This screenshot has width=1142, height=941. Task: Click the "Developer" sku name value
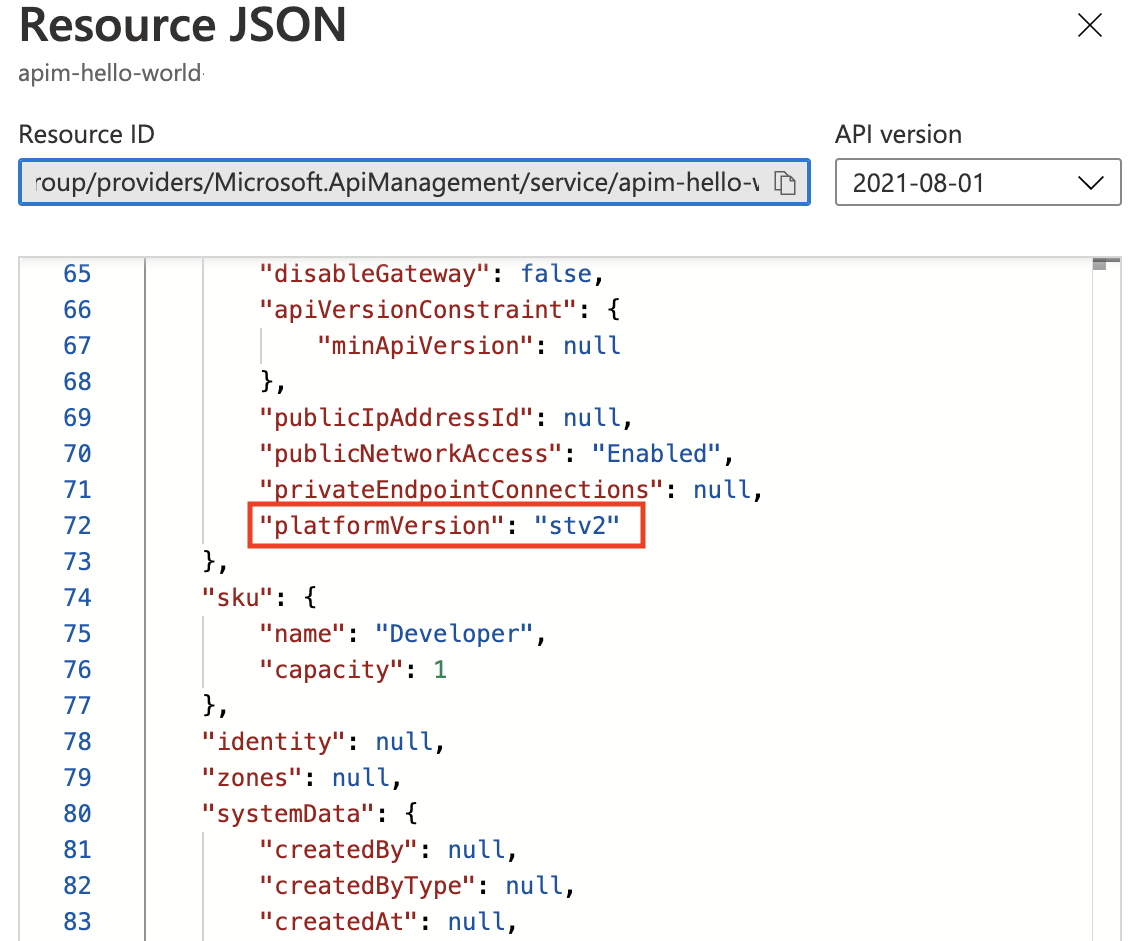[454, 634]
